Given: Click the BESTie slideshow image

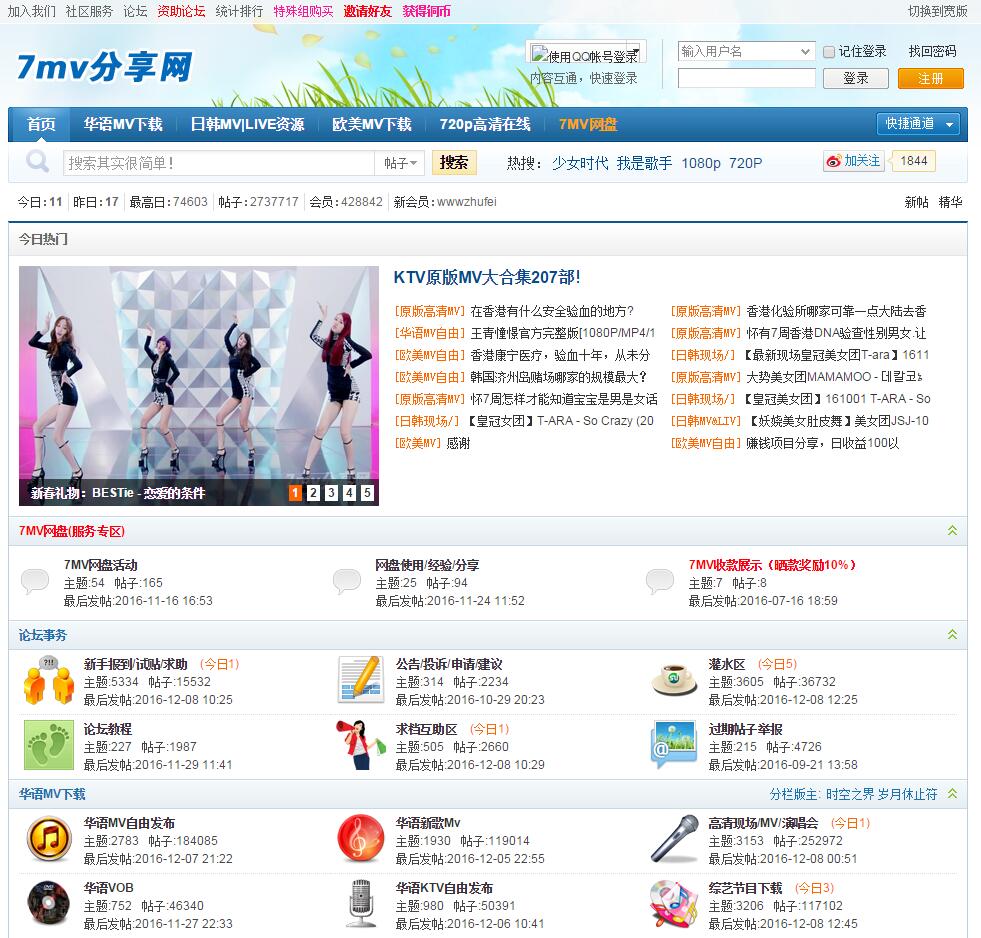Looking at the screenshot, I should [x=199, y=385].
